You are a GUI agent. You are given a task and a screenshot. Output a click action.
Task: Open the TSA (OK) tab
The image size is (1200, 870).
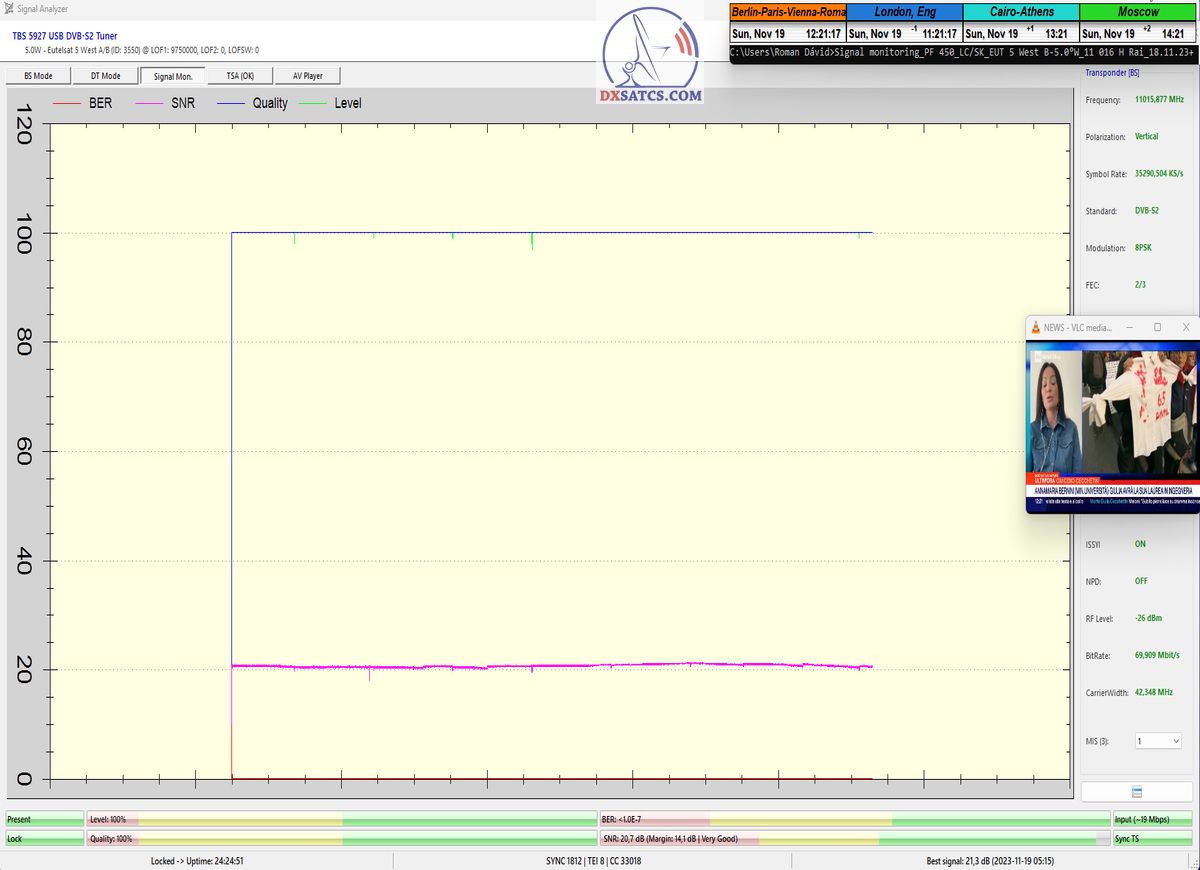[x=240, y=76]
